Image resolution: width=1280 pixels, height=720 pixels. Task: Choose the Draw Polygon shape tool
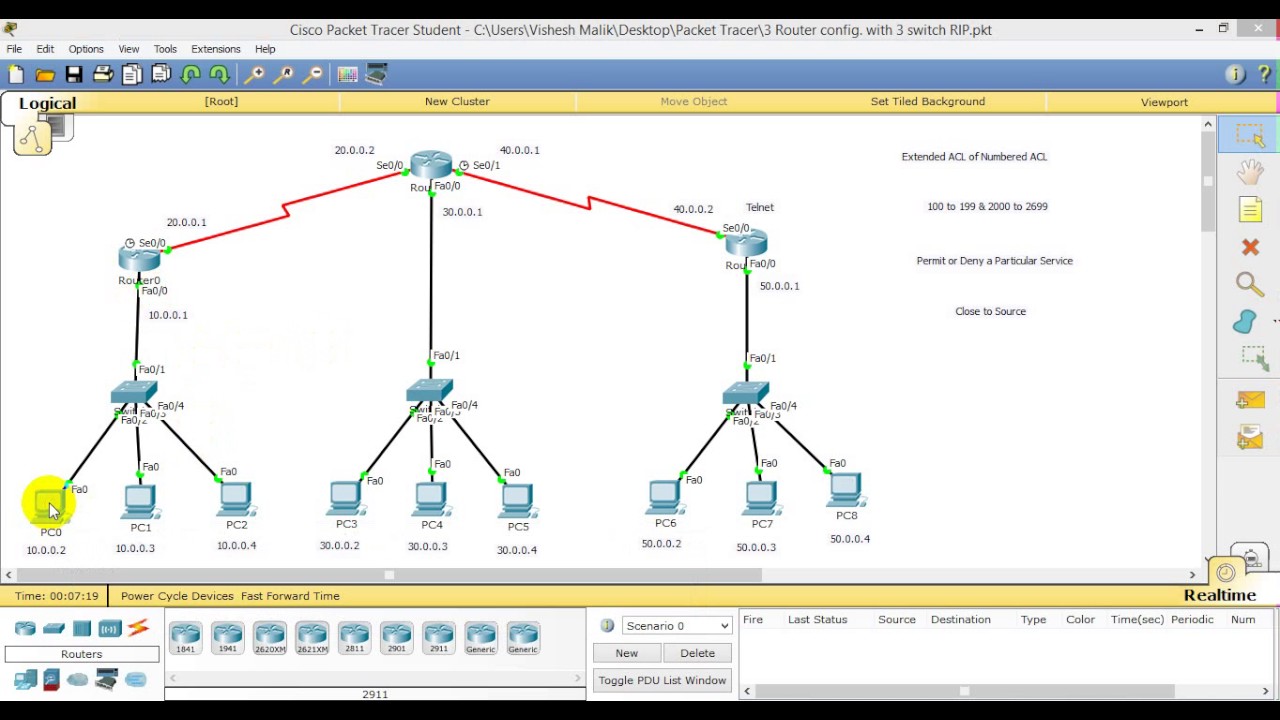point(1246,321)
